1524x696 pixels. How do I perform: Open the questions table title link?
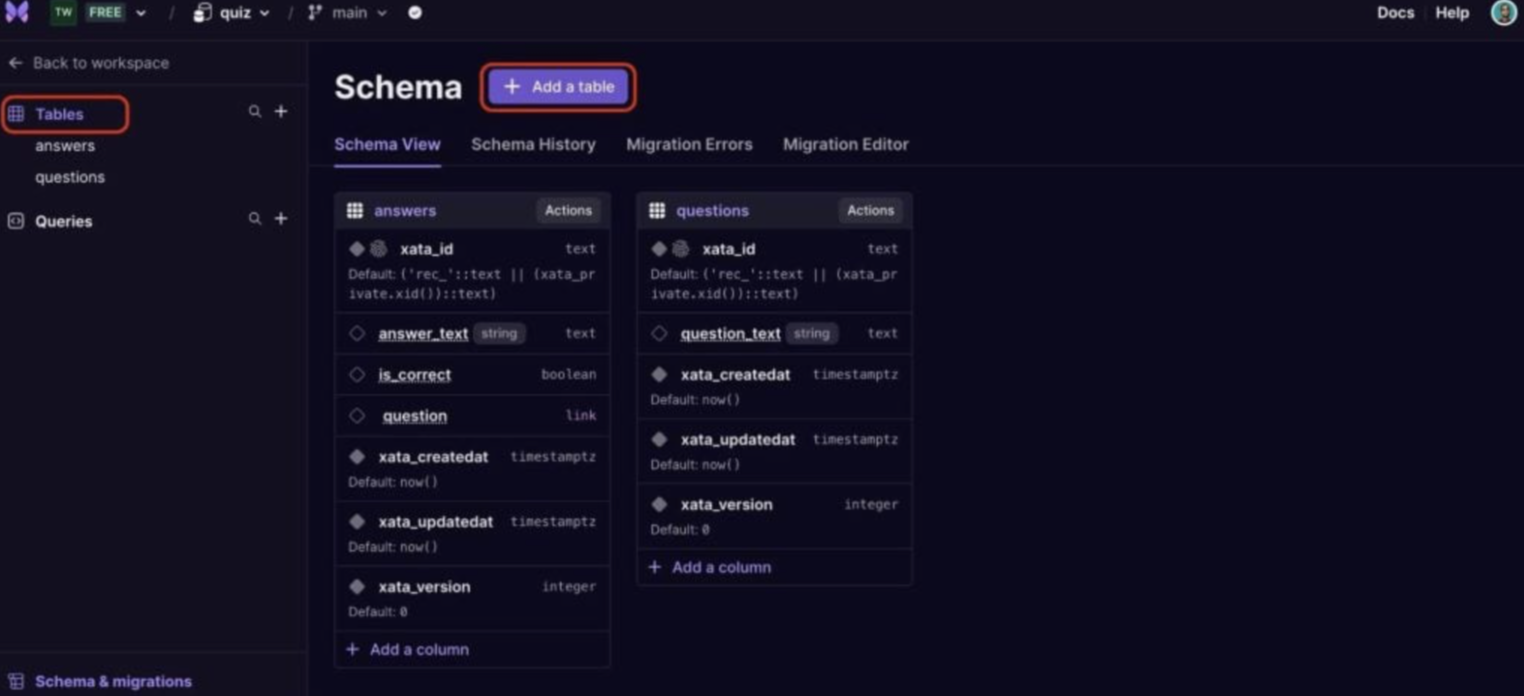coord(712,211)
